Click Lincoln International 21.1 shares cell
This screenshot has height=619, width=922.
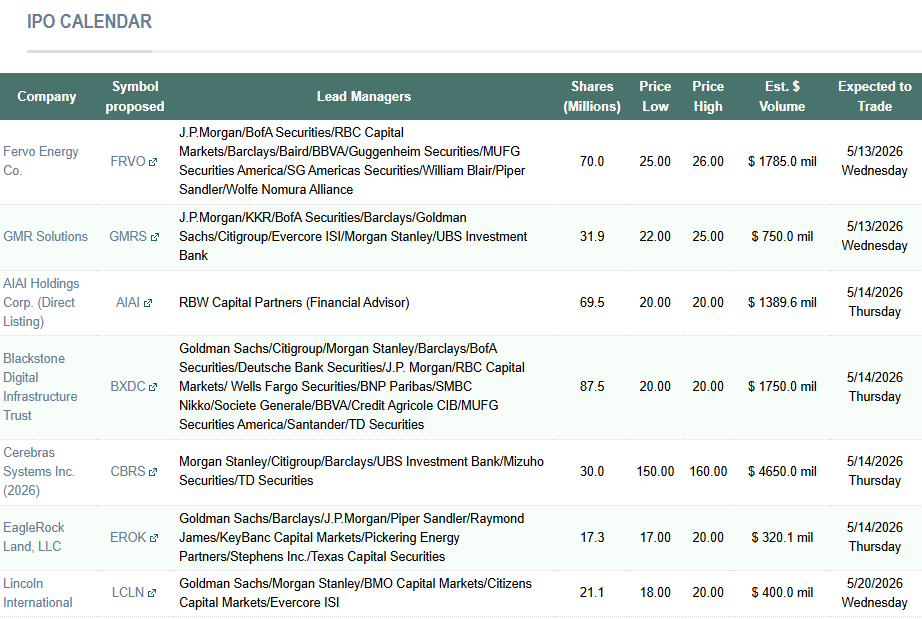click(x=592, y=593)
